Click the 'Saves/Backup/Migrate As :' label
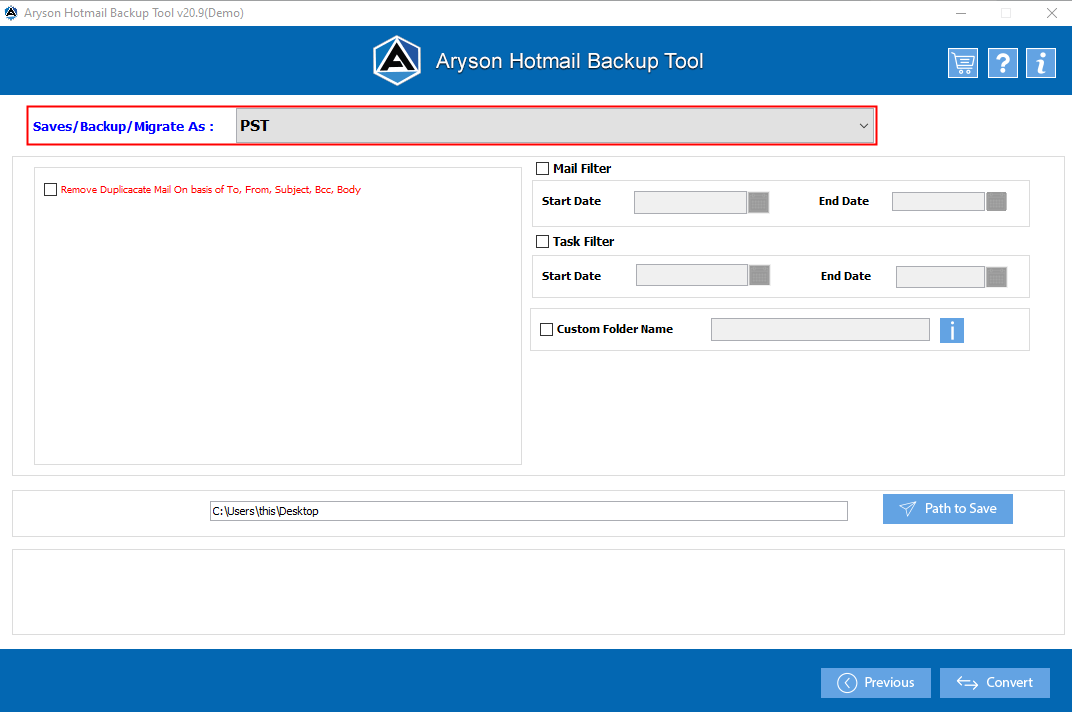 tap(123, 127)
